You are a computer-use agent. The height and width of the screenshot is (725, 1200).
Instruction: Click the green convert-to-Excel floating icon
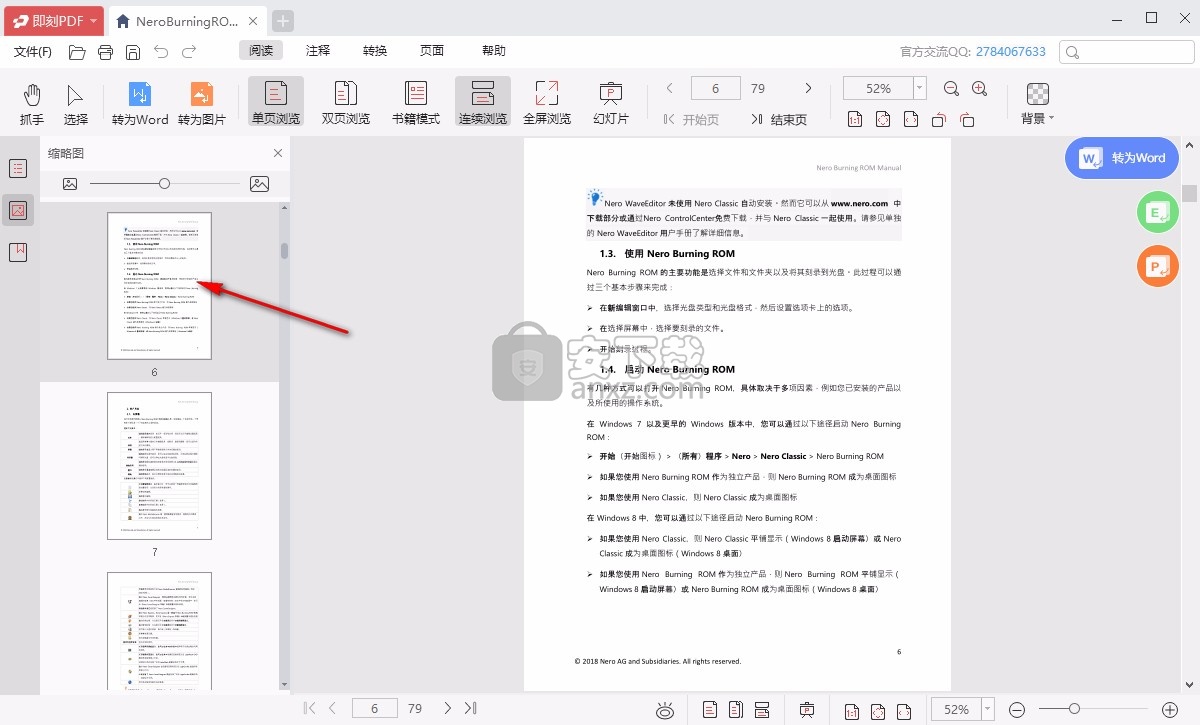point(1157,212)
